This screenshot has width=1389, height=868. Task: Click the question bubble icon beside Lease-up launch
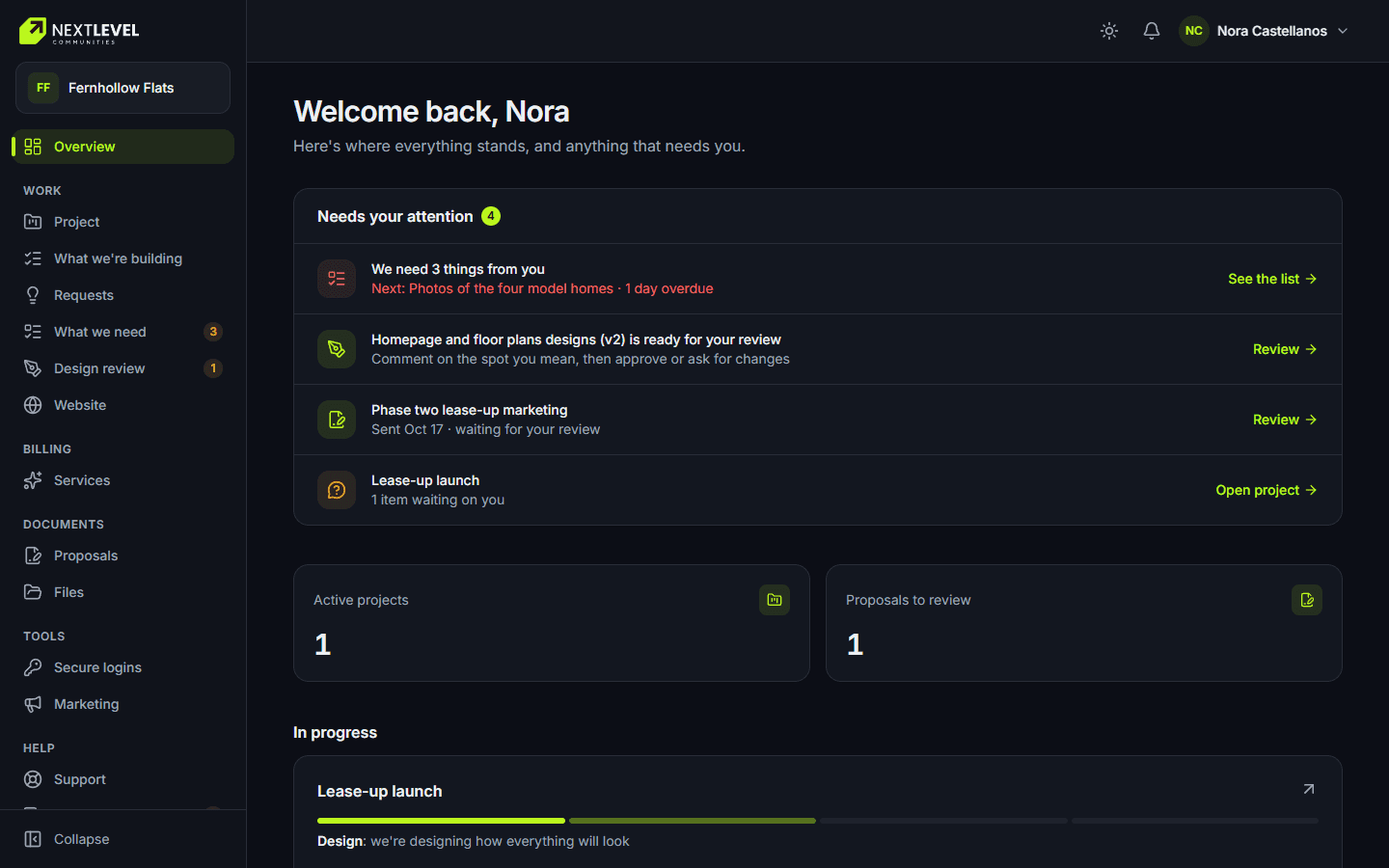coord(337,490)
